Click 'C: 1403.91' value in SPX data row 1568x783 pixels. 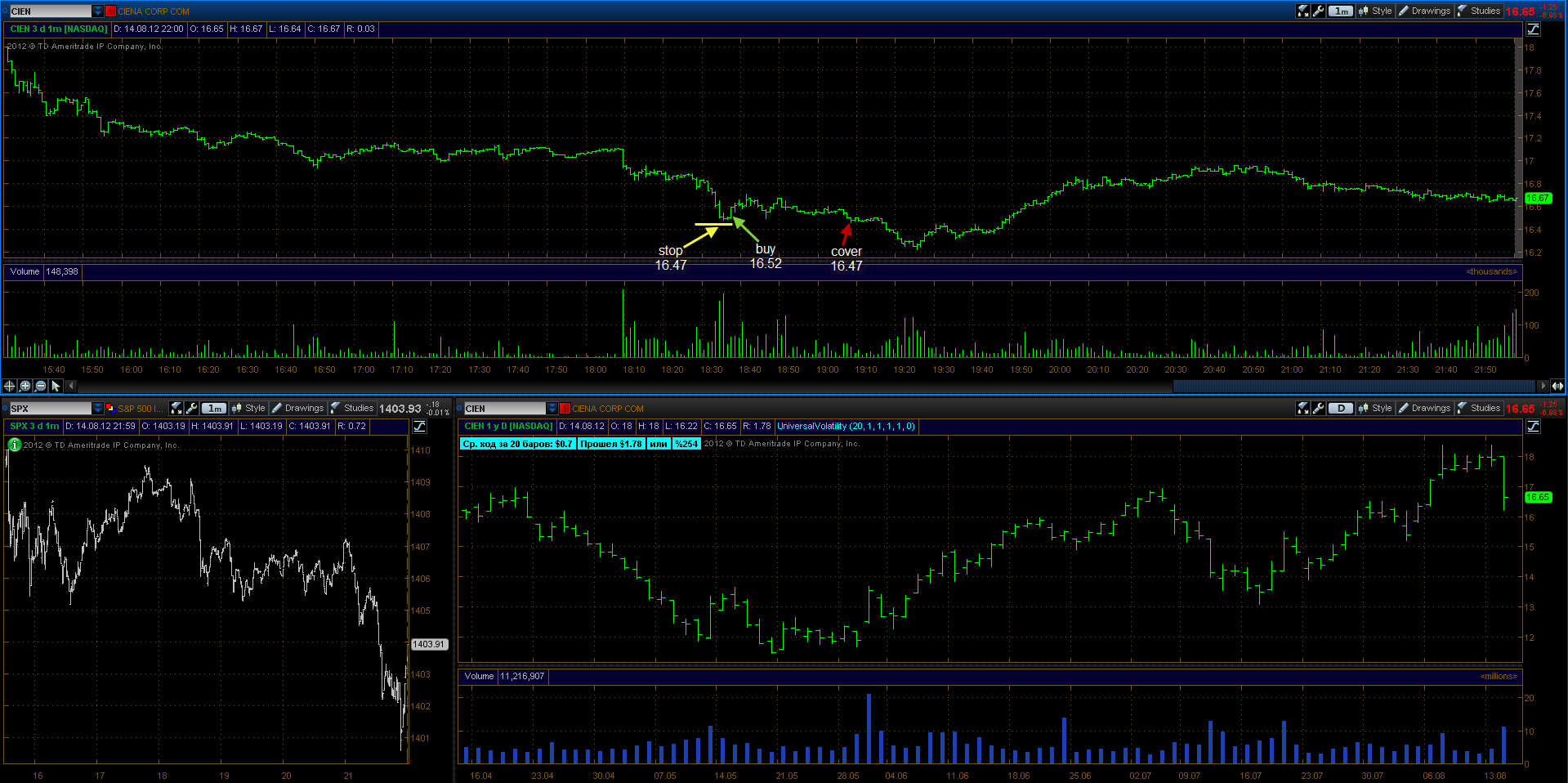click(x=310, y=426)
